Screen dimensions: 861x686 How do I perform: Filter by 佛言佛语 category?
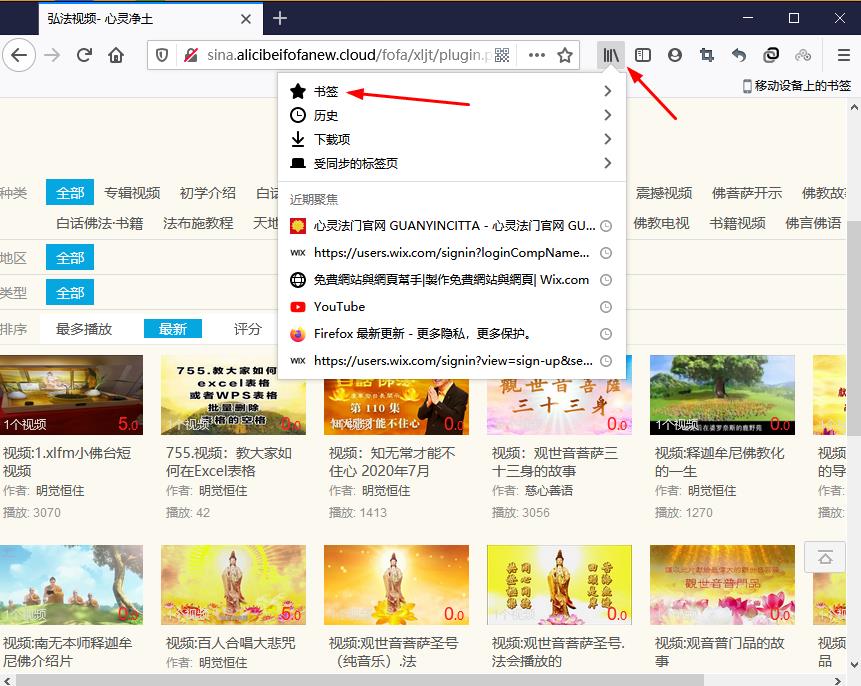pyautogui.click(x=813, y=223)
